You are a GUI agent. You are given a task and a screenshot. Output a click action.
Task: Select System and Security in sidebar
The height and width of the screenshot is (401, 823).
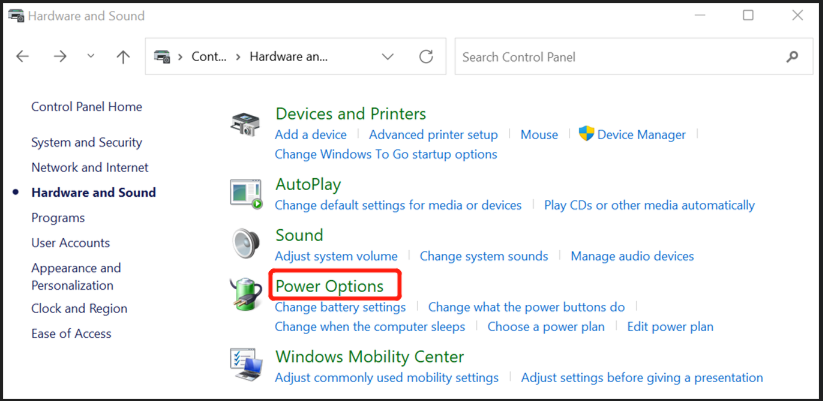[x=87, y=142]
